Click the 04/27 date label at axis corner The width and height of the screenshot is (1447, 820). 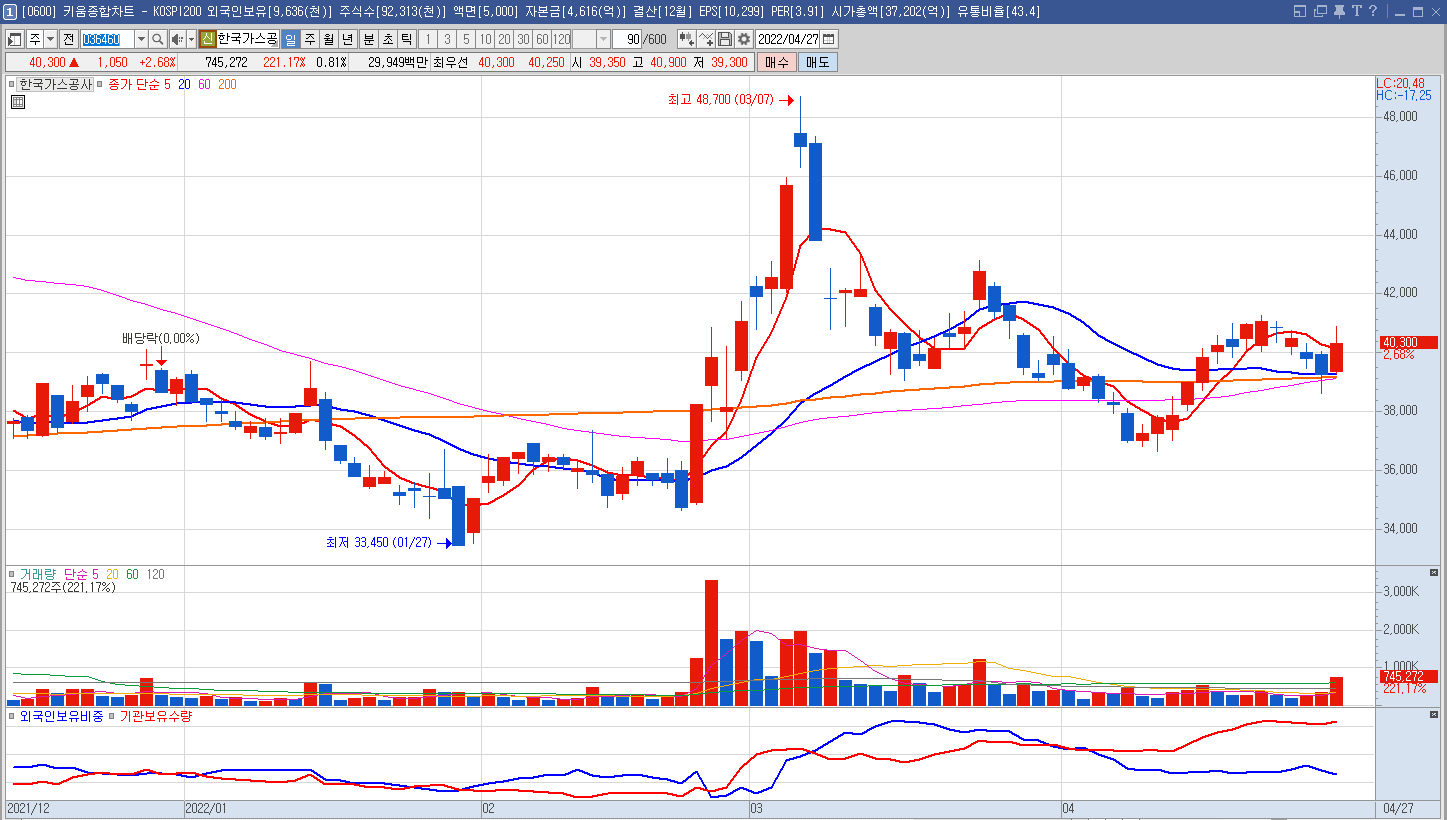(1398, 807)
